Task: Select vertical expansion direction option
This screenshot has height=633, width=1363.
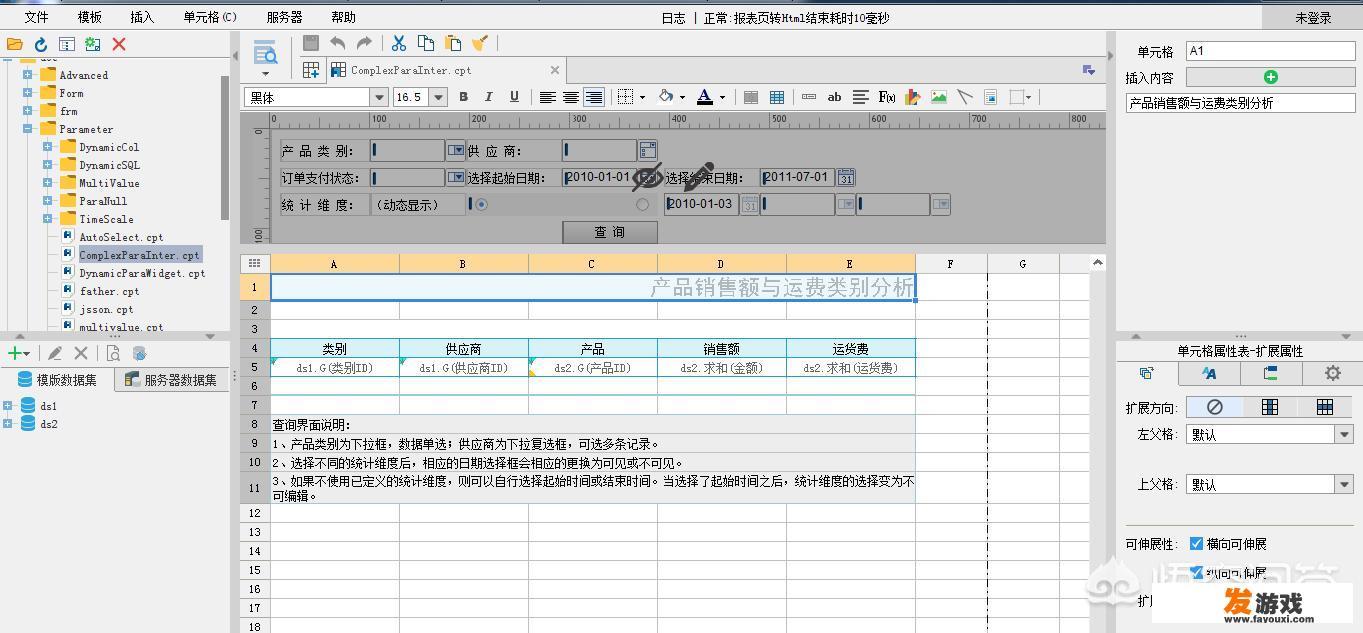Action: [x=1270, y=407]
